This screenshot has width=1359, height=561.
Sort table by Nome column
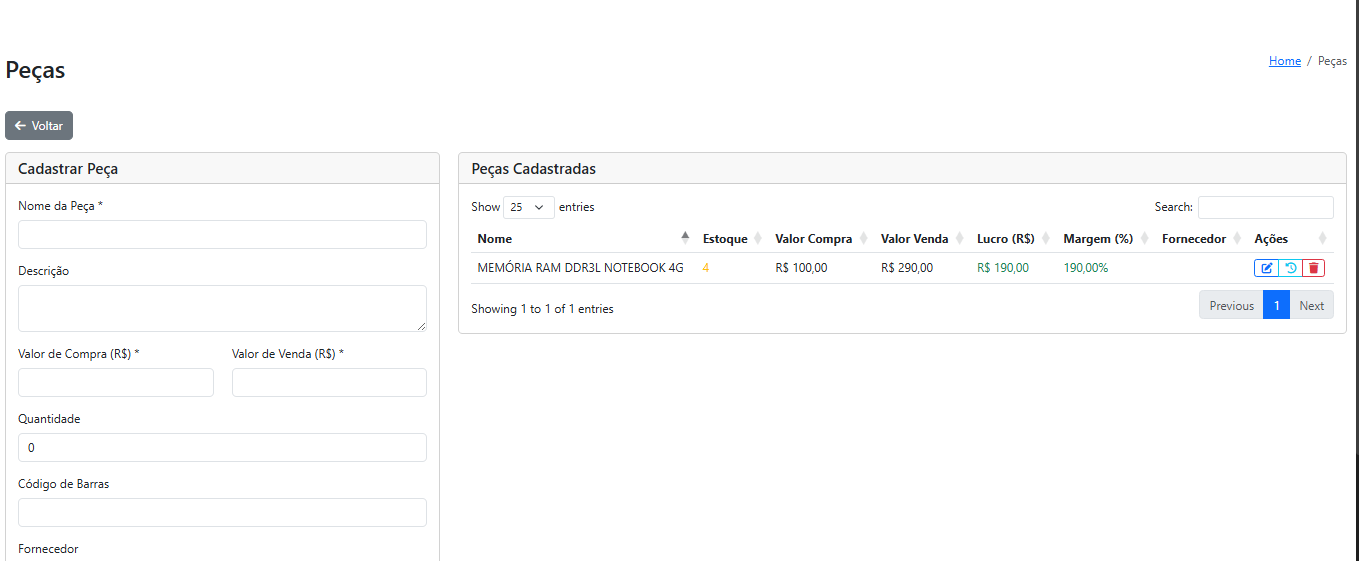coord(584,239)
